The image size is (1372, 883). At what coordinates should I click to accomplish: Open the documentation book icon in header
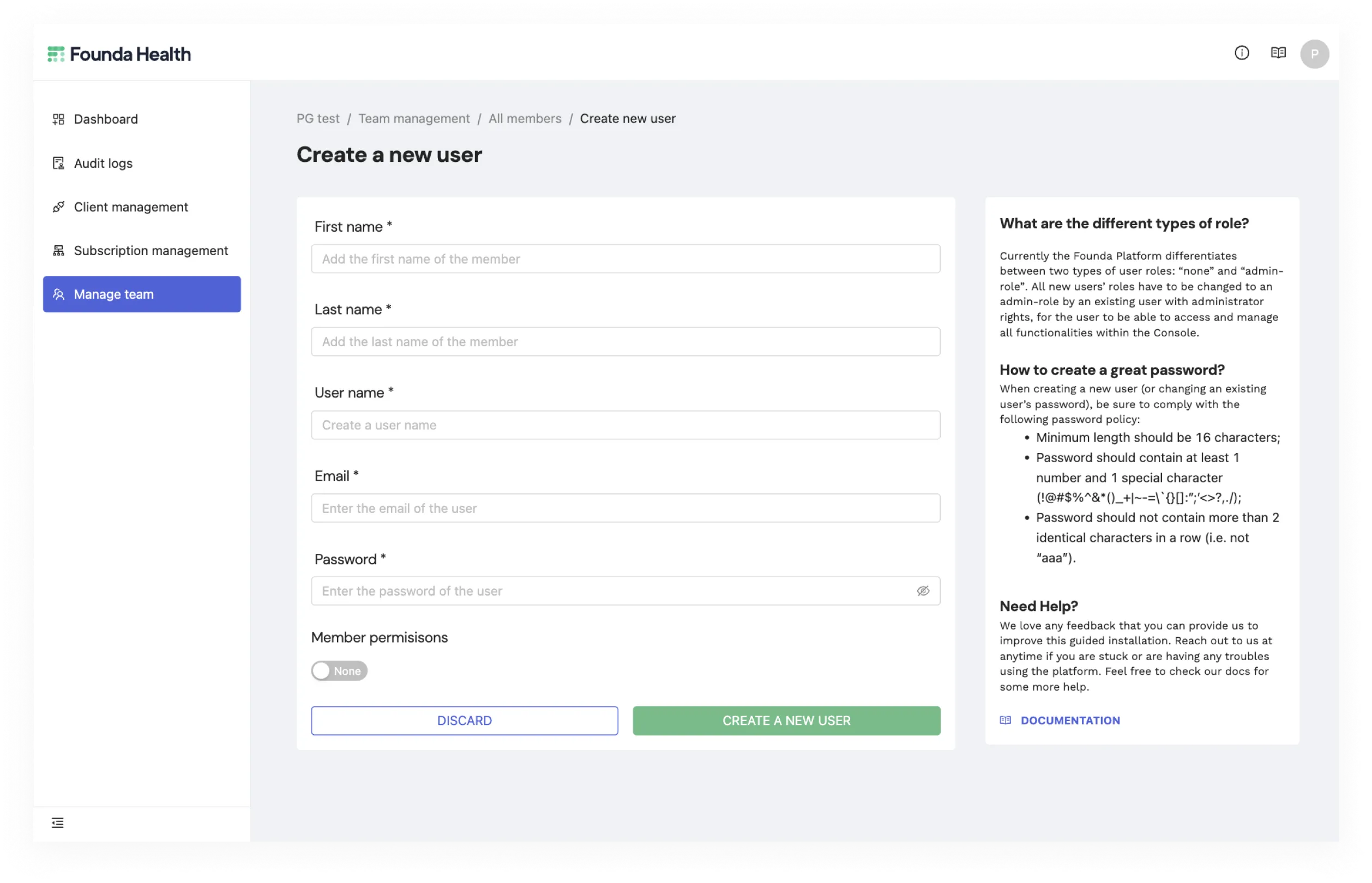pyautogui.click(x=1278, y=53)
